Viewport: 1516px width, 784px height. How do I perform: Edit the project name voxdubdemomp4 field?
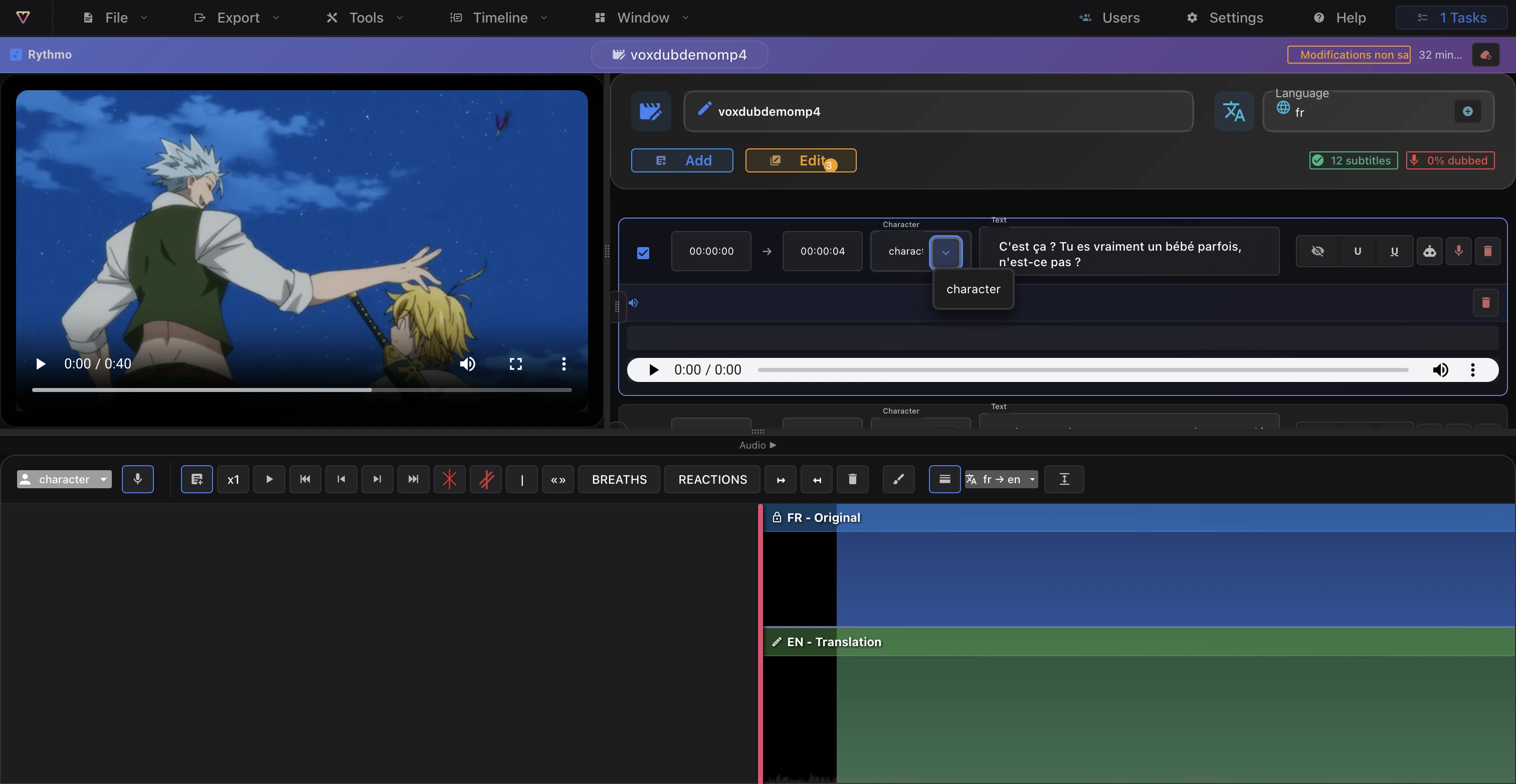tap(938, 111)
